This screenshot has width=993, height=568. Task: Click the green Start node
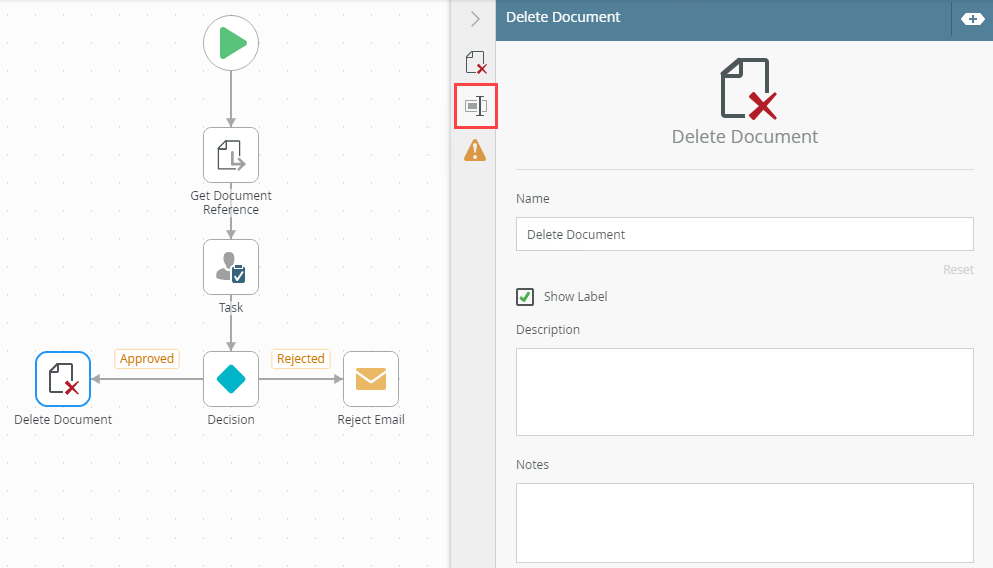[x=231, y=43]
